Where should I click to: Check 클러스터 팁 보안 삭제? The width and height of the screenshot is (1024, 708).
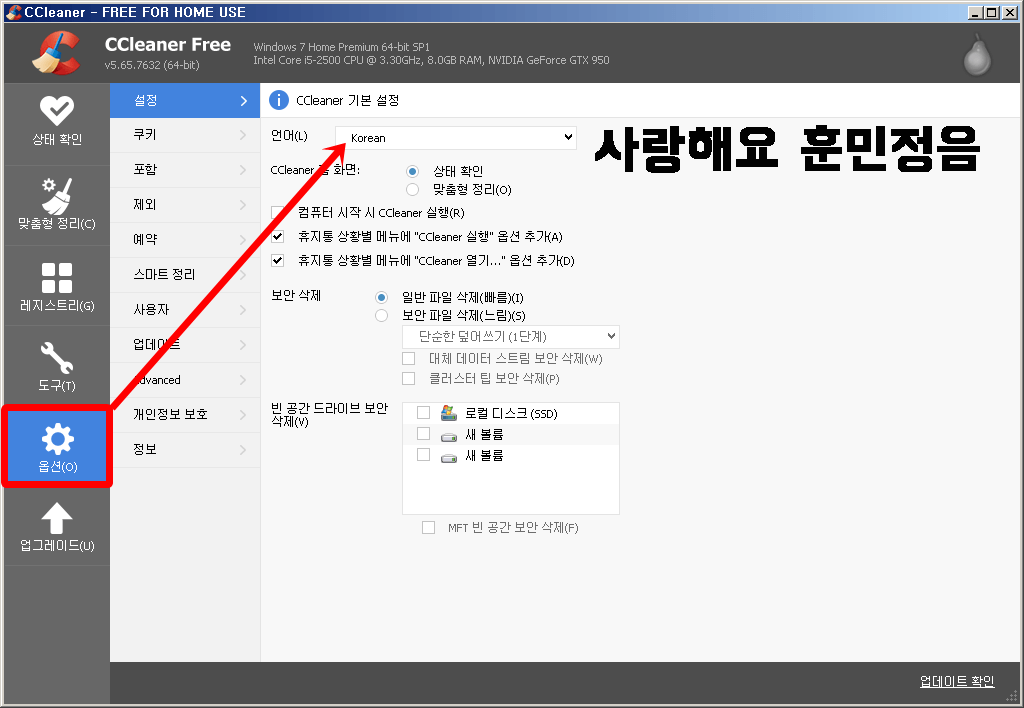point(409,378)
